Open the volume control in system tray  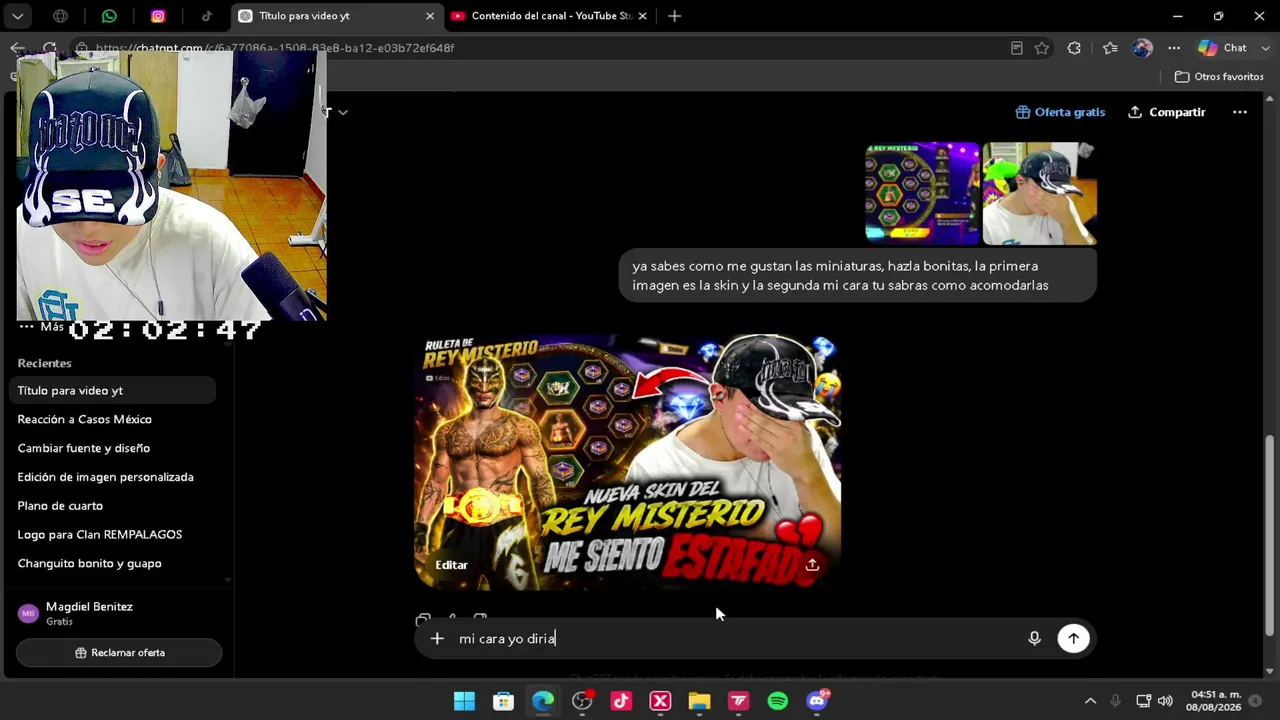[x=1165, y=701]
